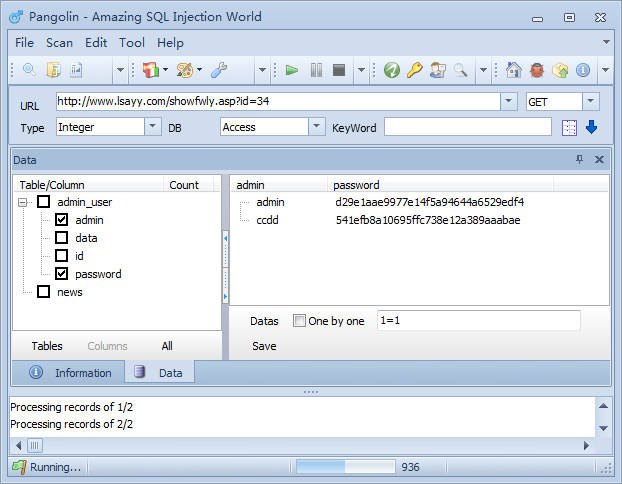This screenshot has width=622, height=484.
Task: Click the All button
Action: click(x=167, y=346)
